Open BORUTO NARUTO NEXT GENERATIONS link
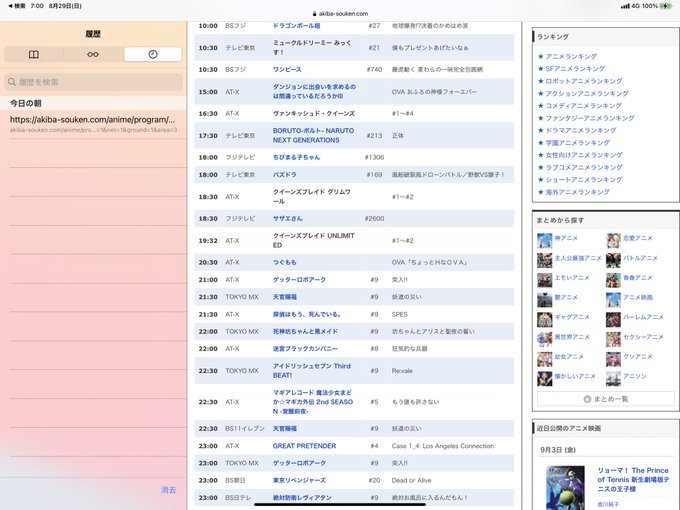680x510 pixels. pos(313,135)
